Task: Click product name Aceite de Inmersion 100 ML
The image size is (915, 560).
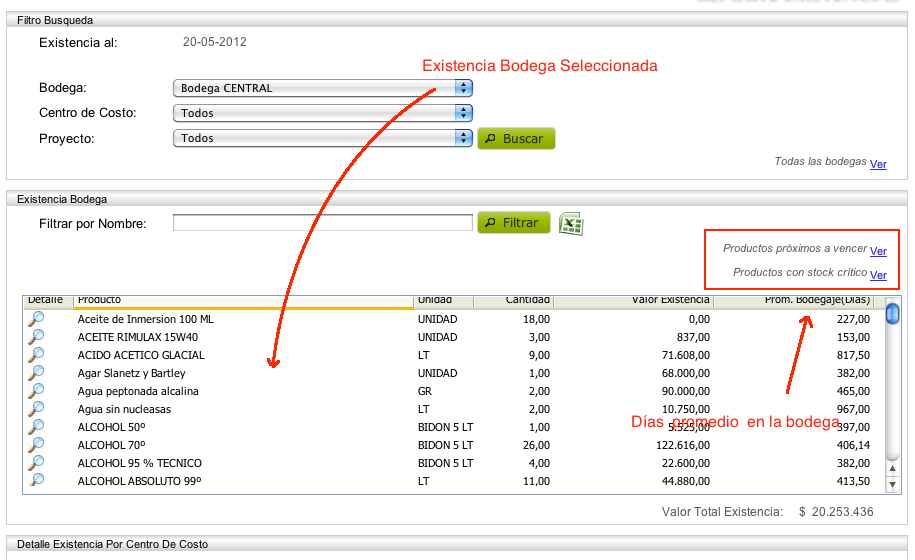Action: 145,319
